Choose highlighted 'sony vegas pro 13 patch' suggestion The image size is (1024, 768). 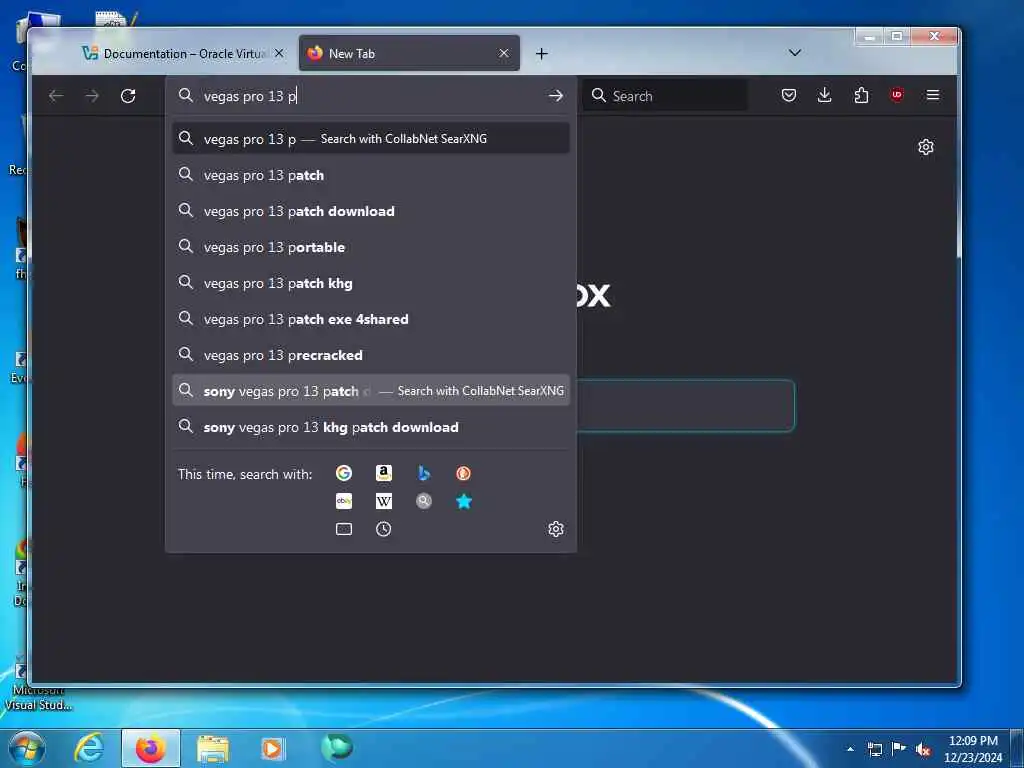371,391
